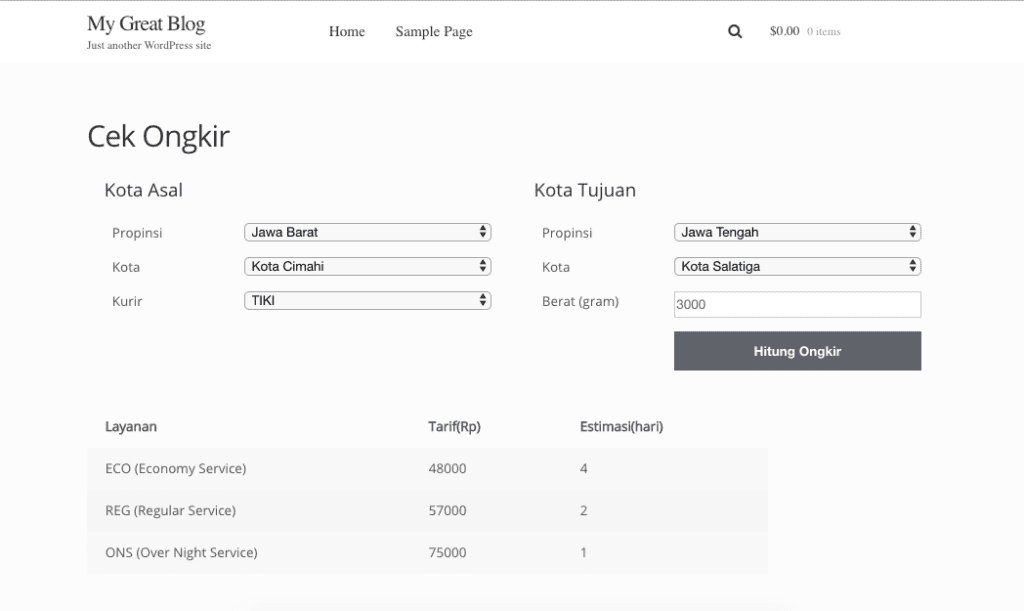This screenshot has height=611, width=1024.
Task: Click the Hitung Ongkir button
Action: pyautogui.click(x=797, y=351)
